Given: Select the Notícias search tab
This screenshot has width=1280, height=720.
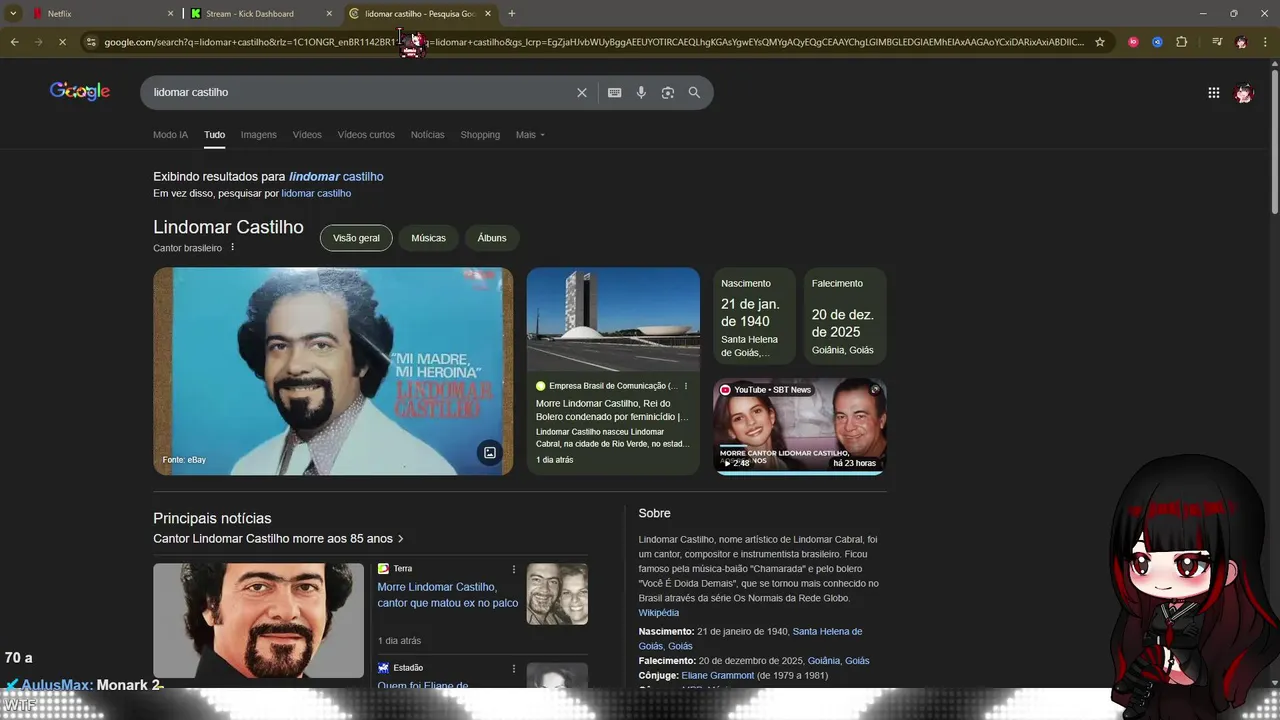Looking at the screenshot, I should point(427,135).
